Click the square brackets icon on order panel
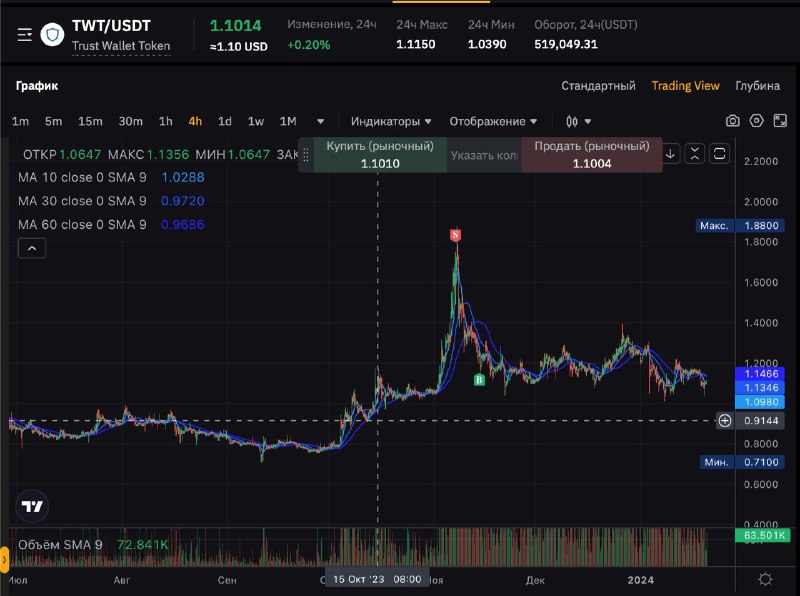Viewport: 800px width, 596px height. tap(719, 154)
